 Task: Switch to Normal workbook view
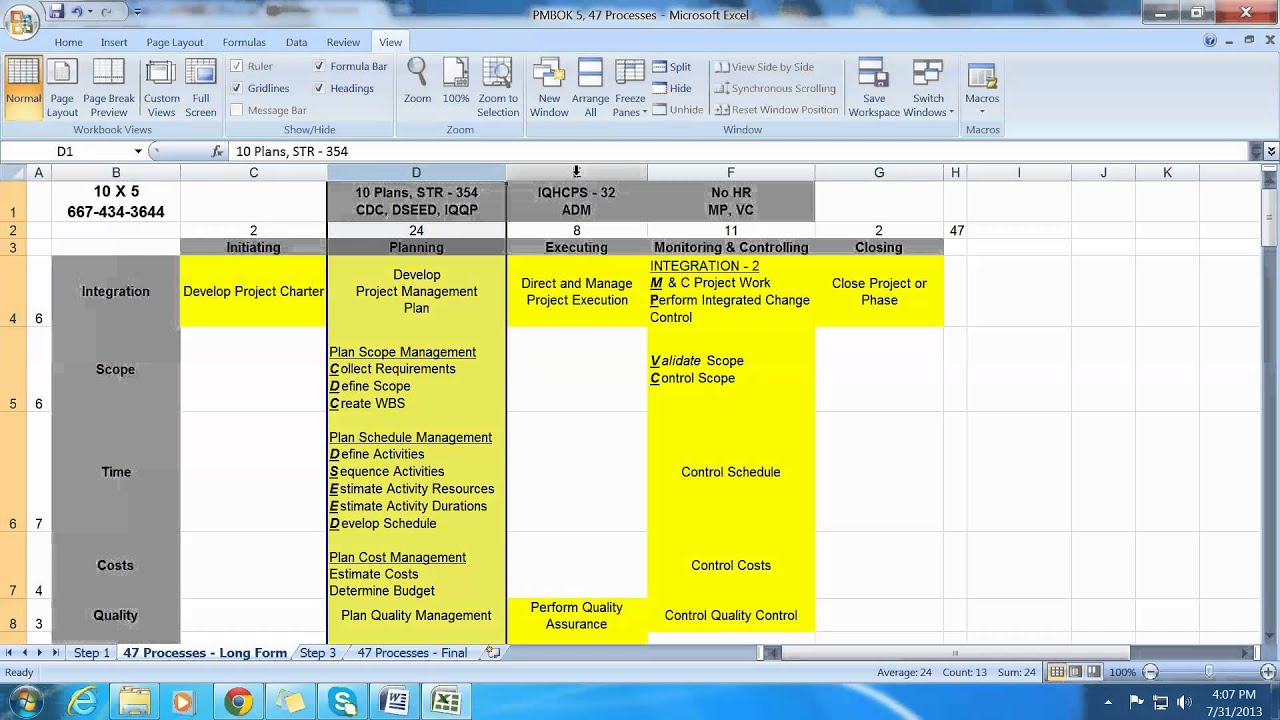[x=23, y=87]
